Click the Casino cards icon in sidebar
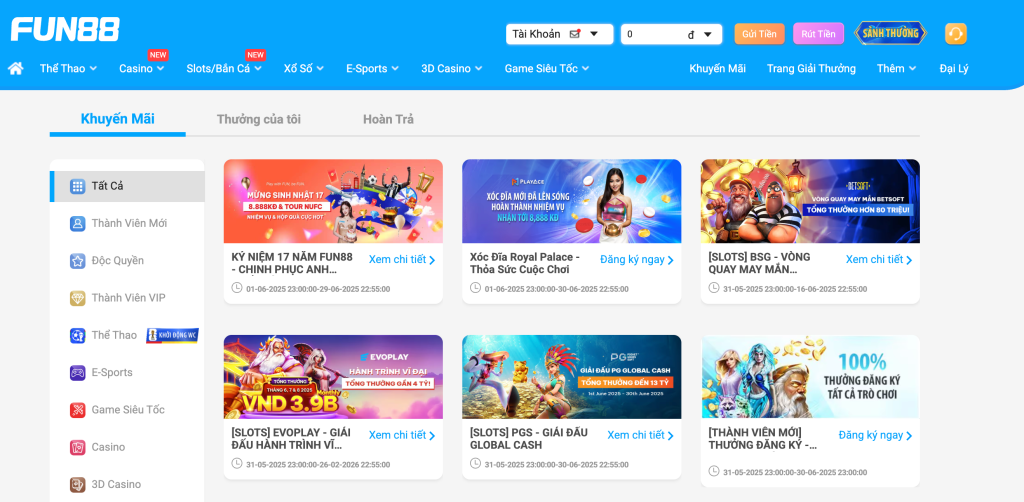 (78, 447)
